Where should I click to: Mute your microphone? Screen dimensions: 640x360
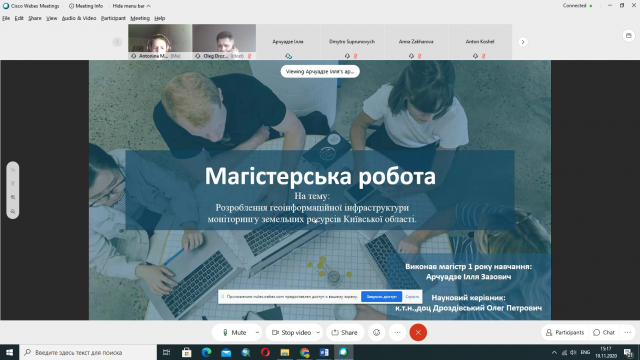[x=234, y=333]
